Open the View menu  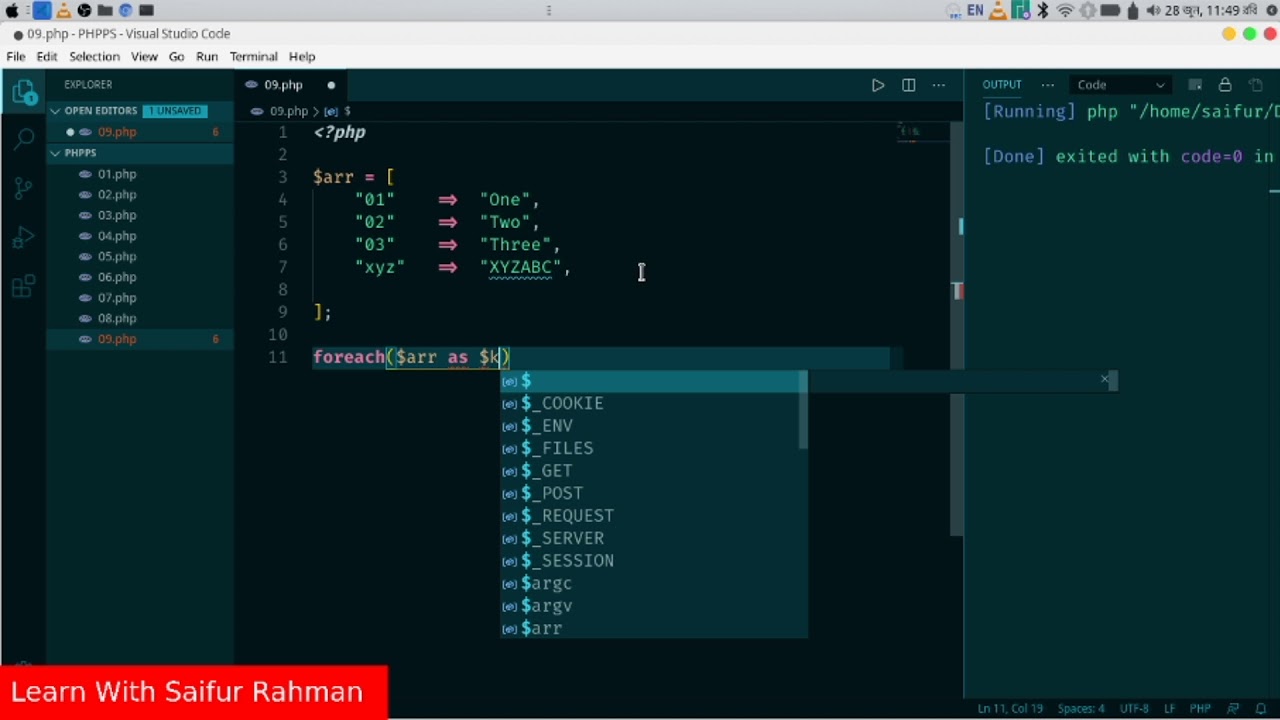tap(144, 57)
